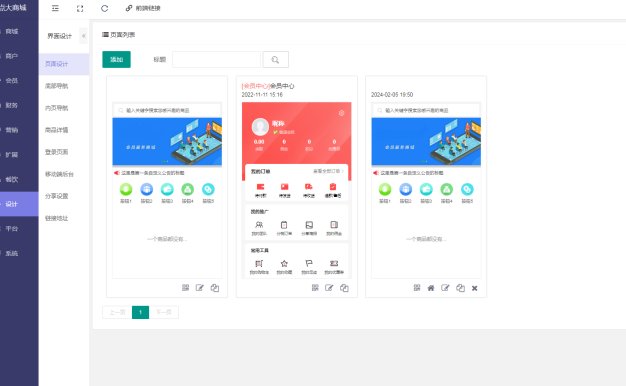
Task: Go to 分享设置 submenu item
Action: click(x=56, y=196)
